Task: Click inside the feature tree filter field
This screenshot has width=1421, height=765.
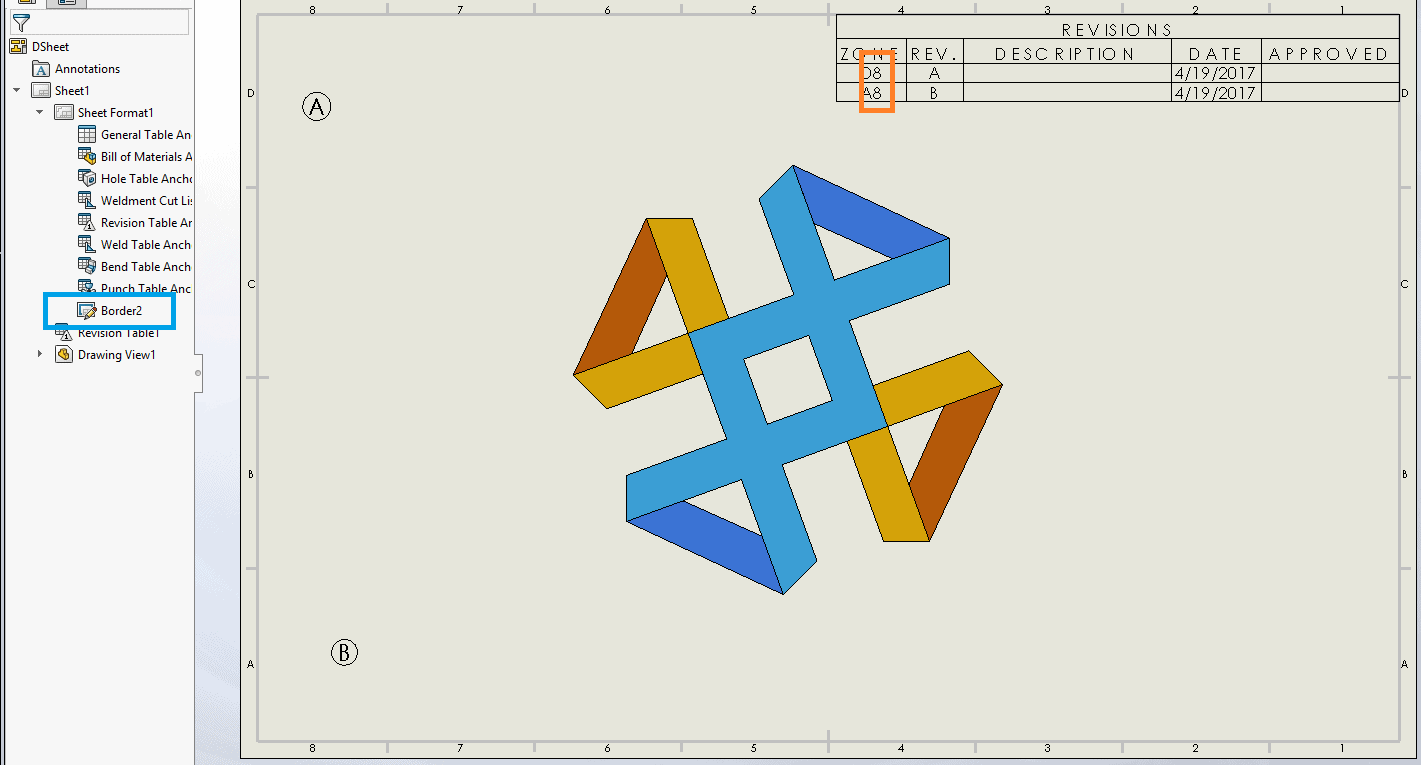Action: click(x=110, y=23)
